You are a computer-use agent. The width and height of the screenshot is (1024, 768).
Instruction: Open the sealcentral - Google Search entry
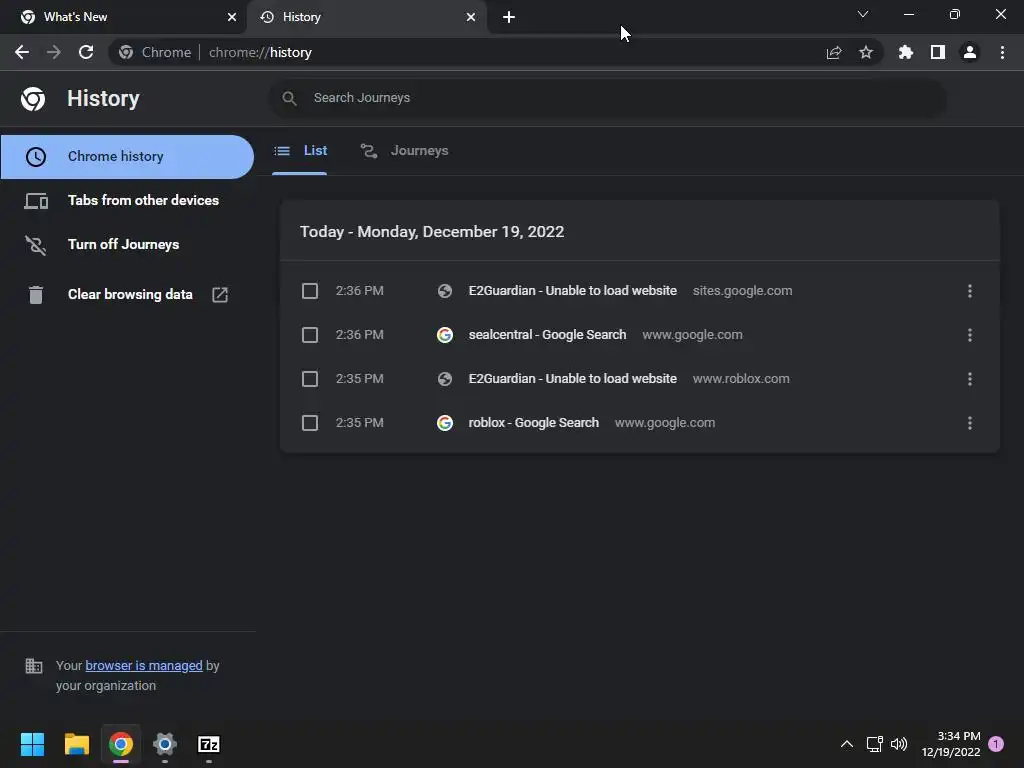(547, 335)
